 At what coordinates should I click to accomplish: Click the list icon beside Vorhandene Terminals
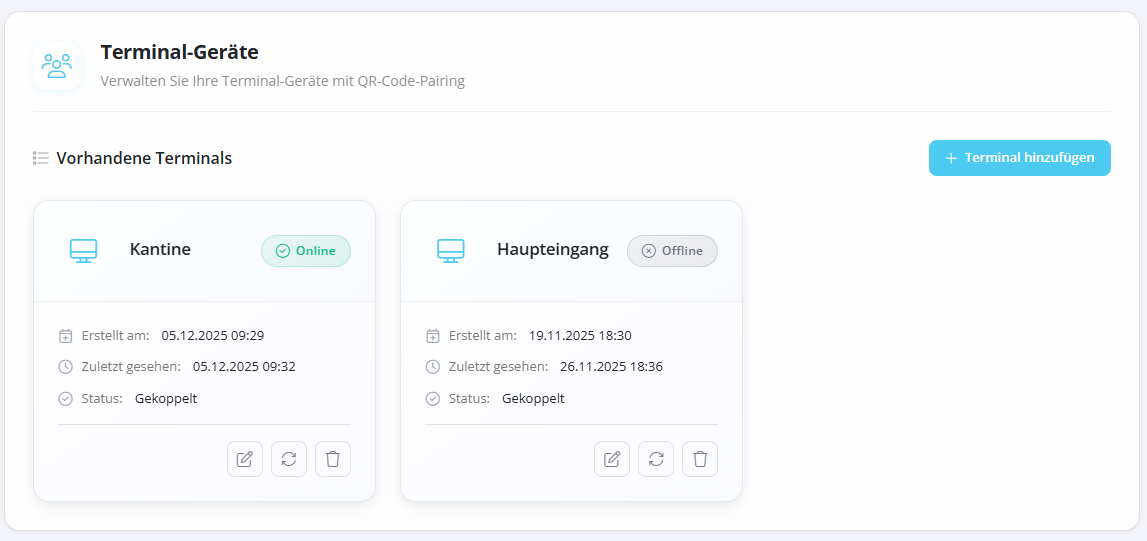click(x=41, y=158)
